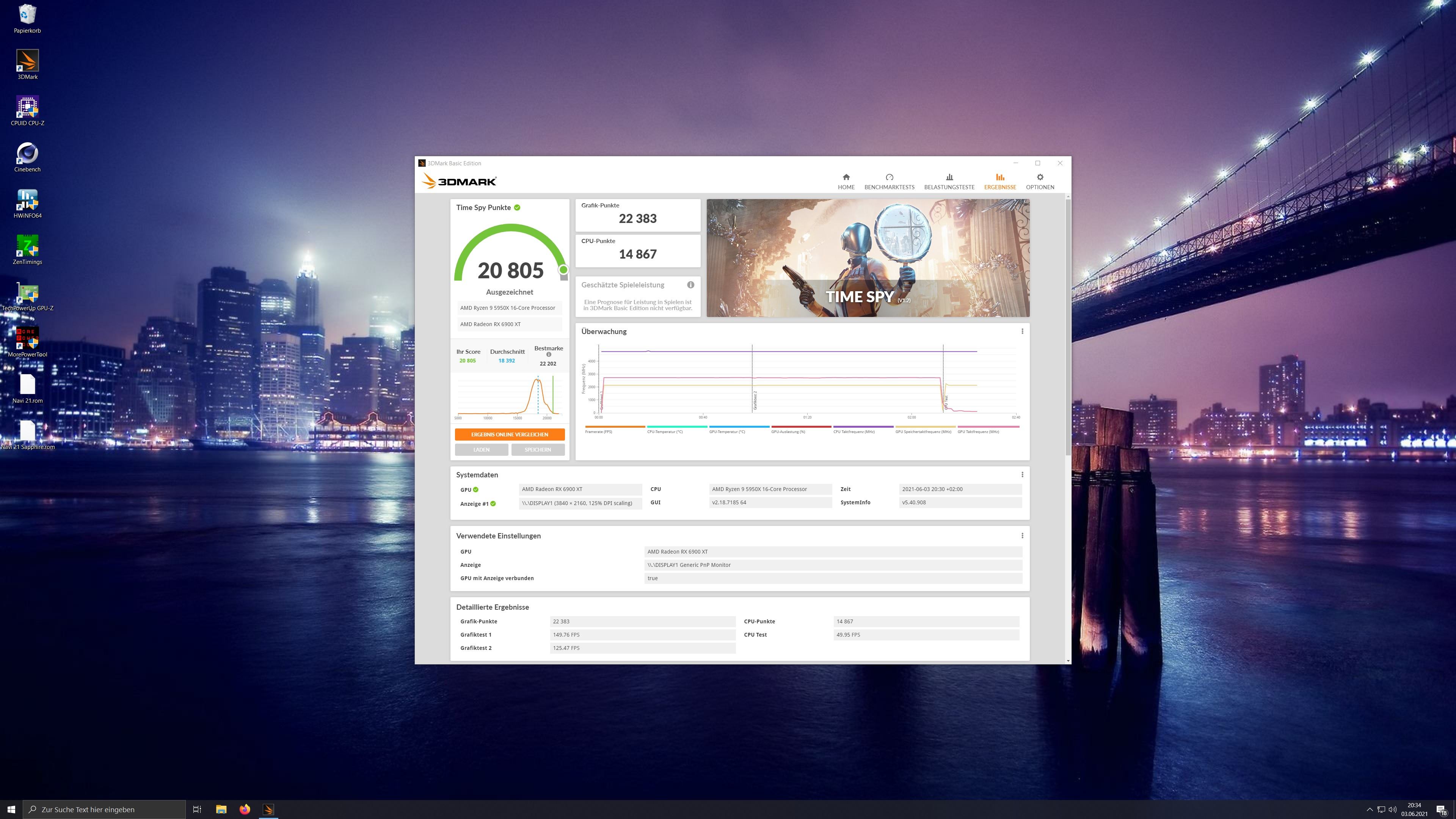
Task: Toggle the GPU-Temperatur legend series
Action: (727, 431)
